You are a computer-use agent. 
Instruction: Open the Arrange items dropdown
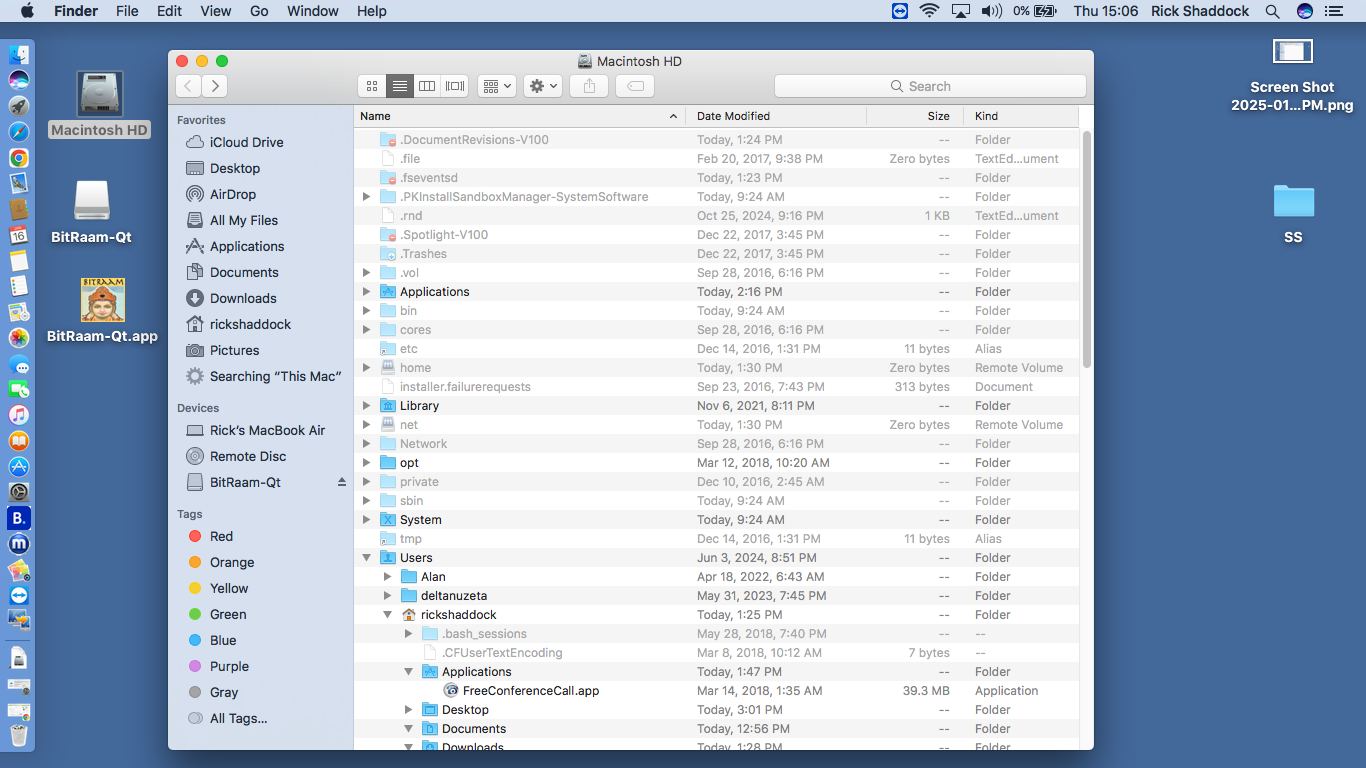tap(496, 86)
